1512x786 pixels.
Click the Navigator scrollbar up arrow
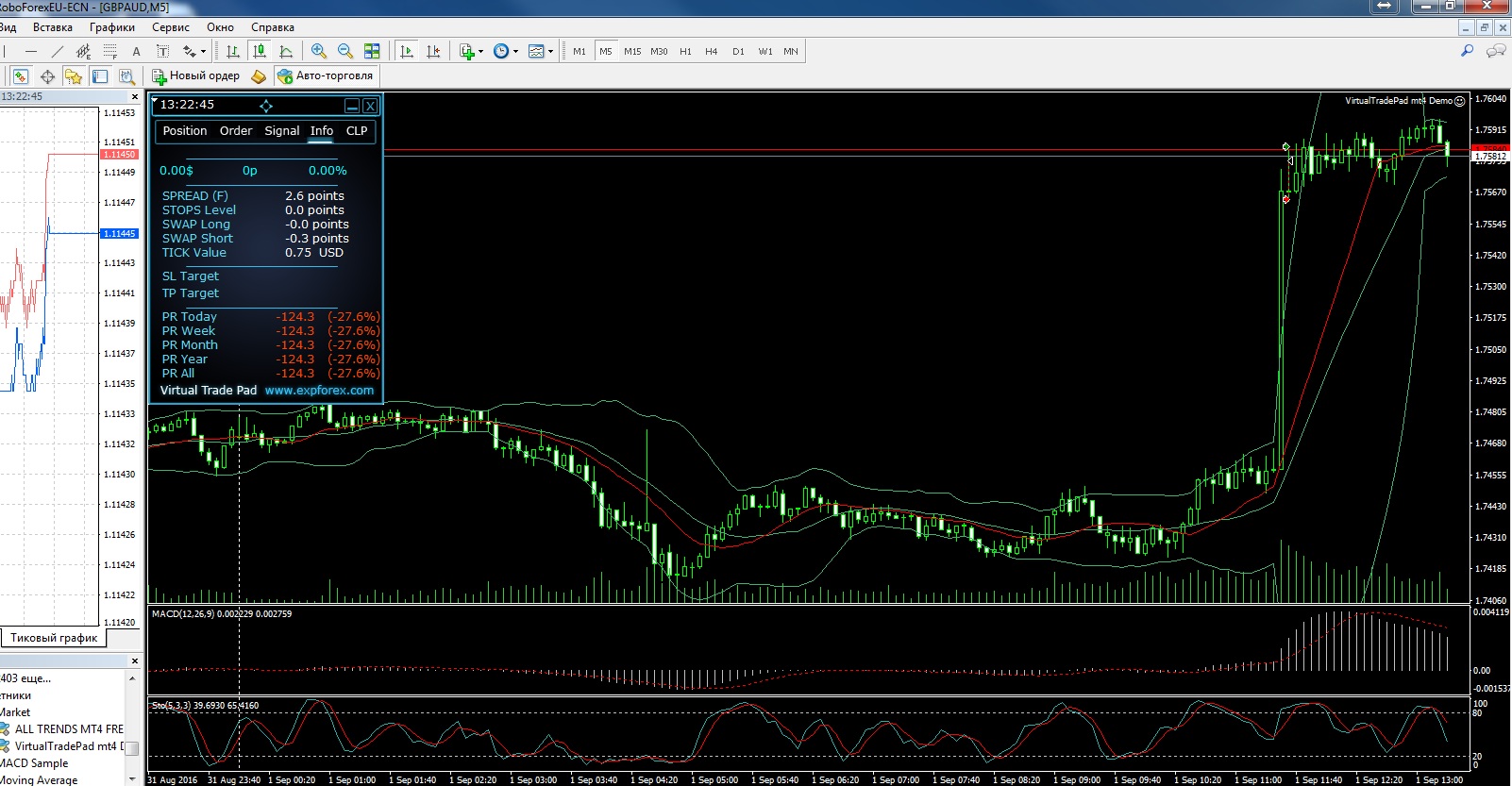click(x=133, y=678)
